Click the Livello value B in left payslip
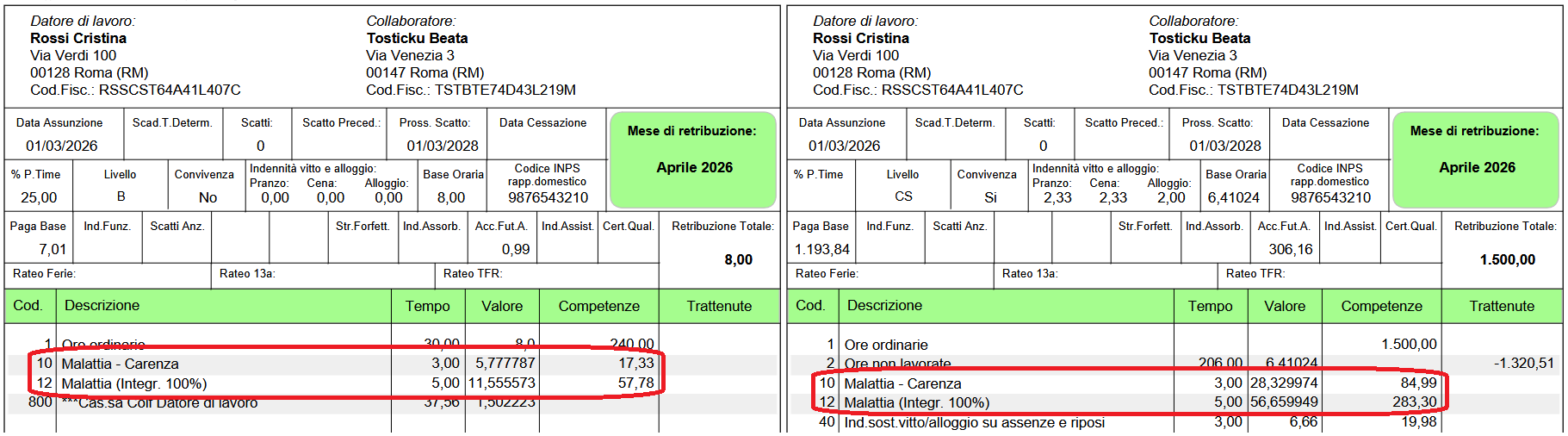 click(121, 196)
